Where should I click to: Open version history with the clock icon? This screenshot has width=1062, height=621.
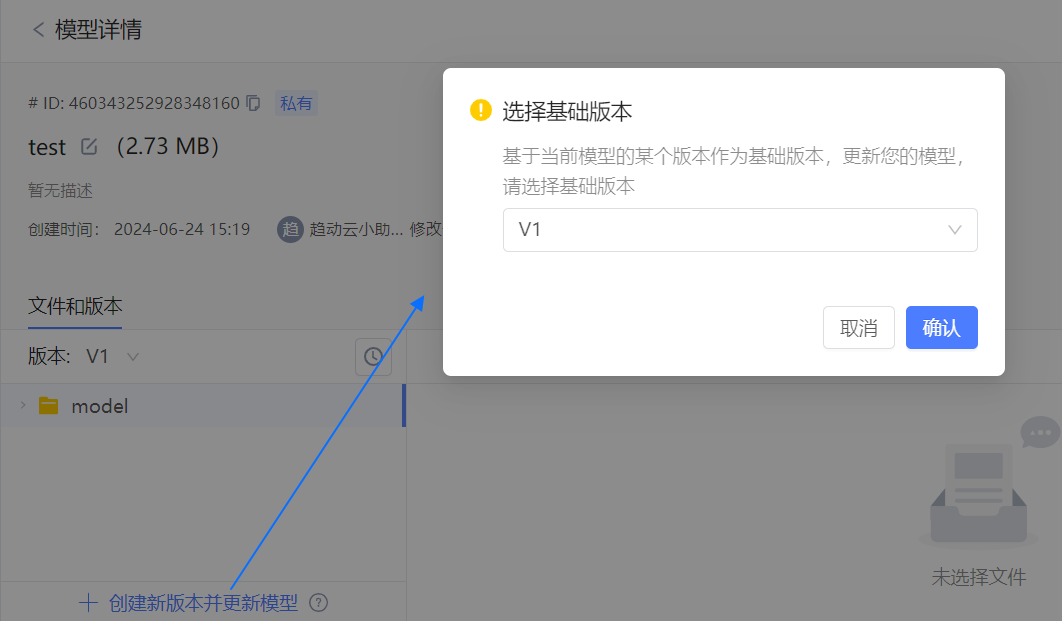click(x=373, y=356)
